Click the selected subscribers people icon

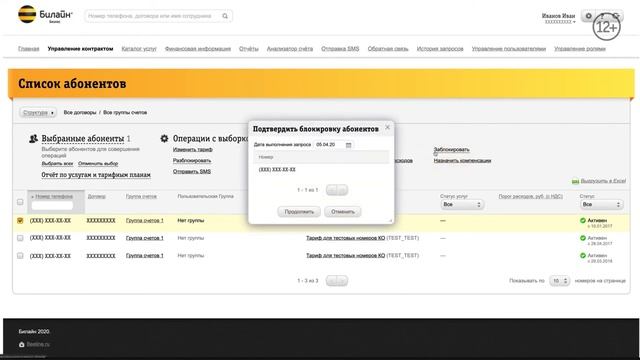coord(33,139)
